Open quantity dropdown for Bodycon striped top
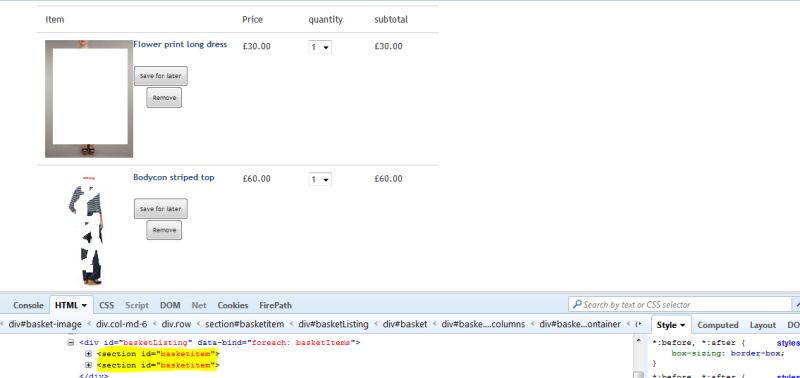Image resolution: width=800 pixels, height=378 pixels. tap(320, 180)
